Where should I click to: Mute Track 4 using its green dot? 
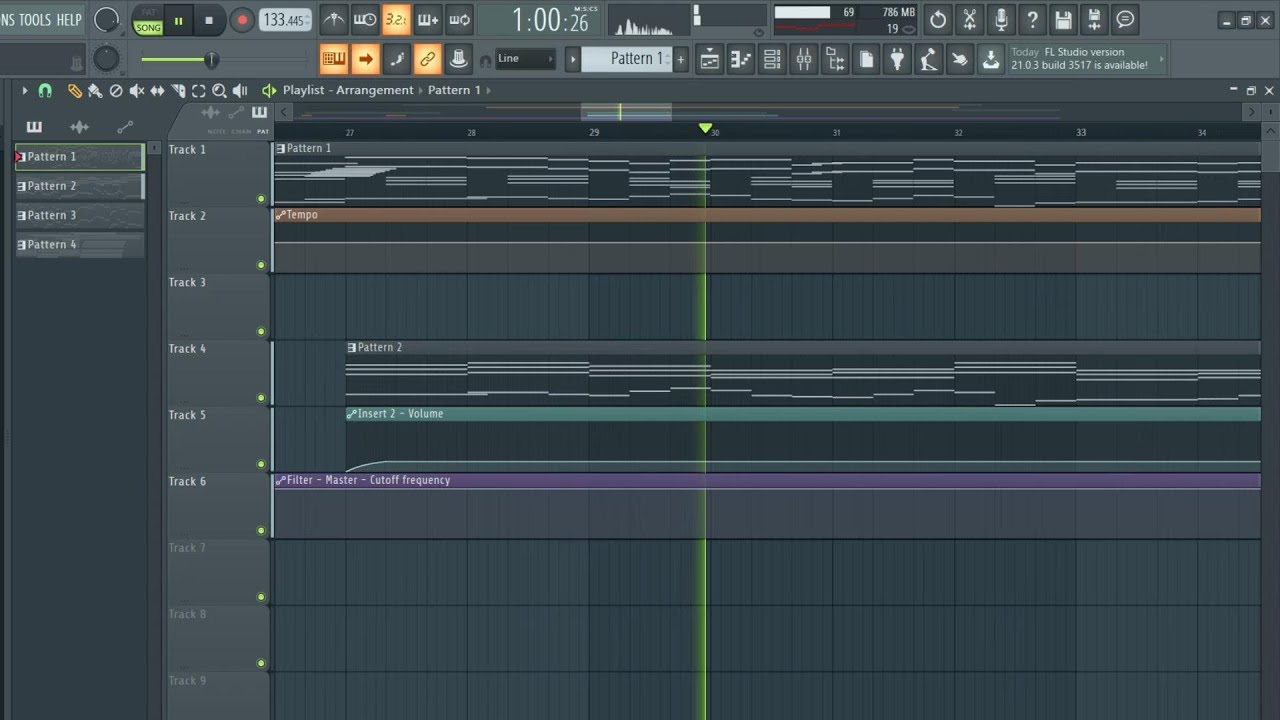click(x=261, y=398)
